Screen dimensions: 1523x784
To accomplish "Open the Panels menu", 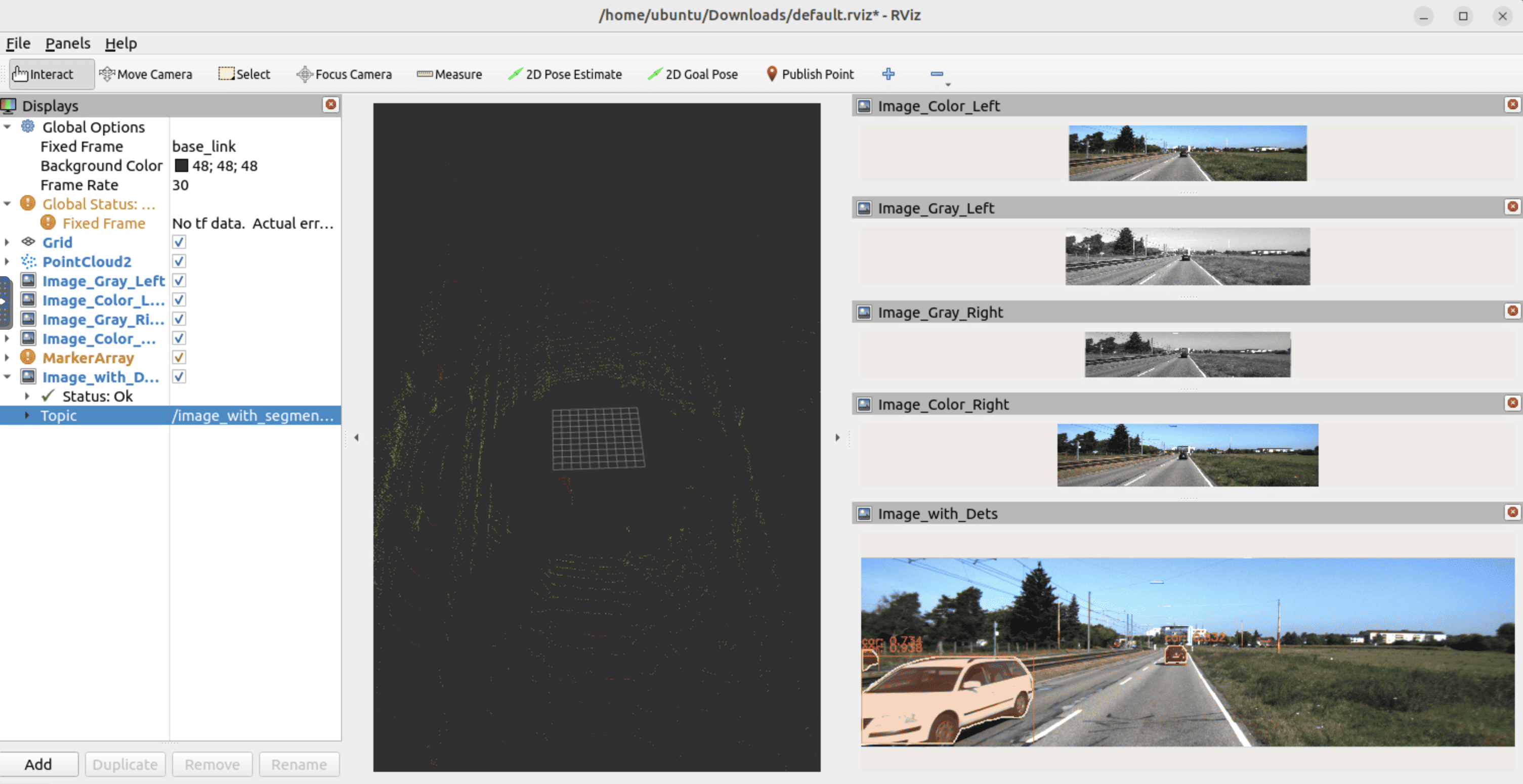I will pyautogui.click(x=67, y=43).
